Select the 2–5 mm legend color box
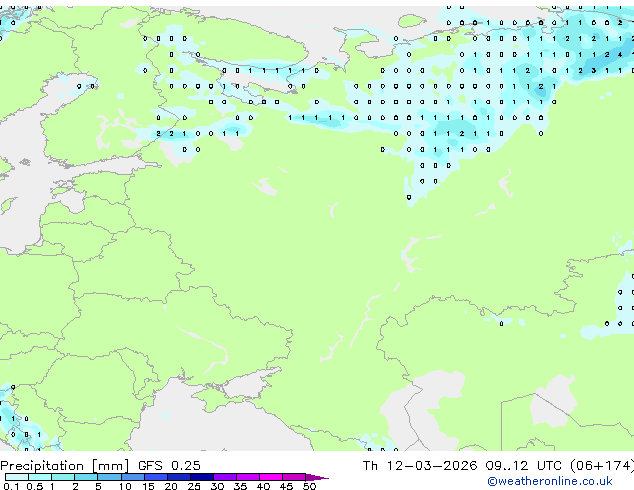 coord(86,477)
